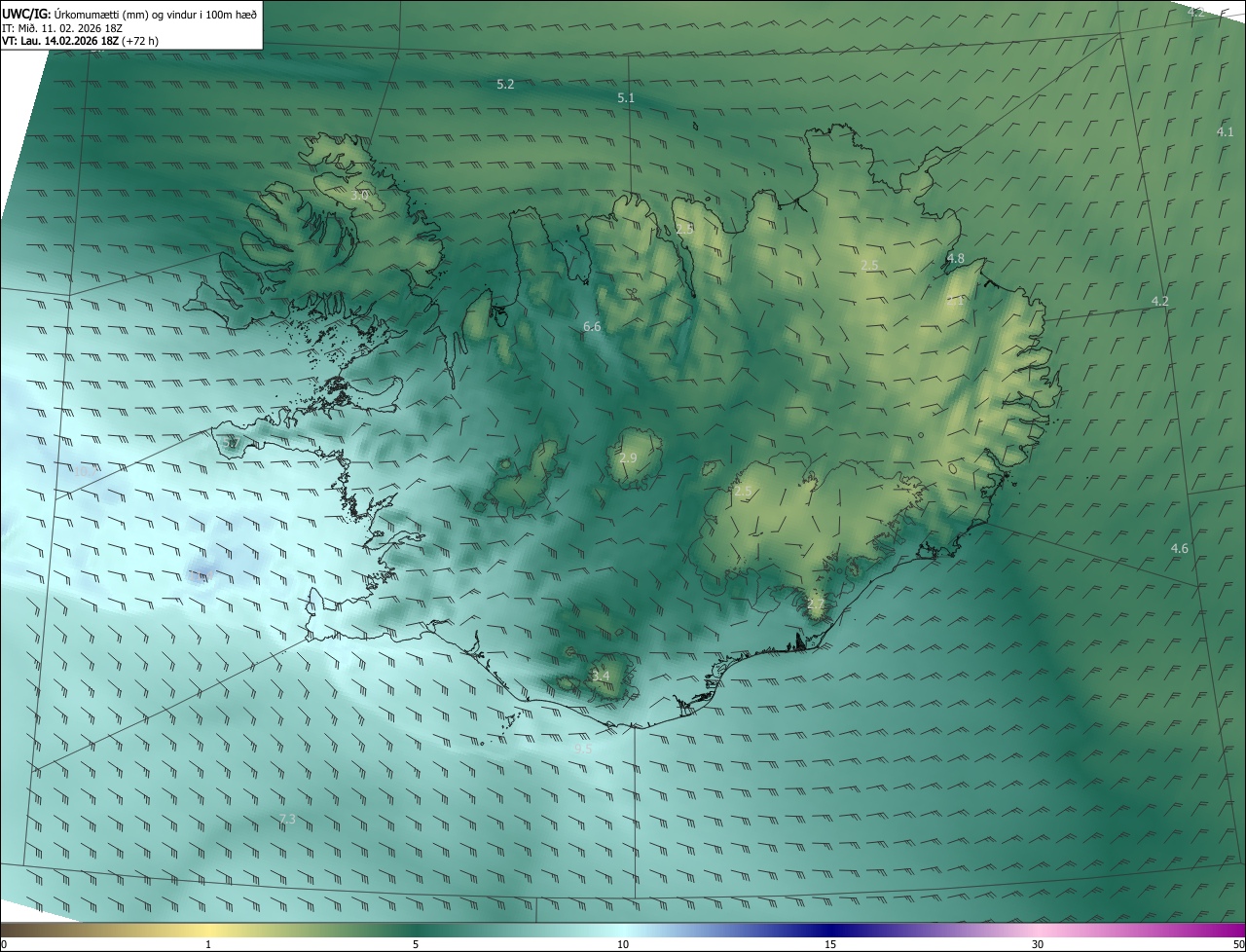This screenshot has height=952, width=1246.
Task: Select the 4.8 value label
Action: tap(956, 259)
